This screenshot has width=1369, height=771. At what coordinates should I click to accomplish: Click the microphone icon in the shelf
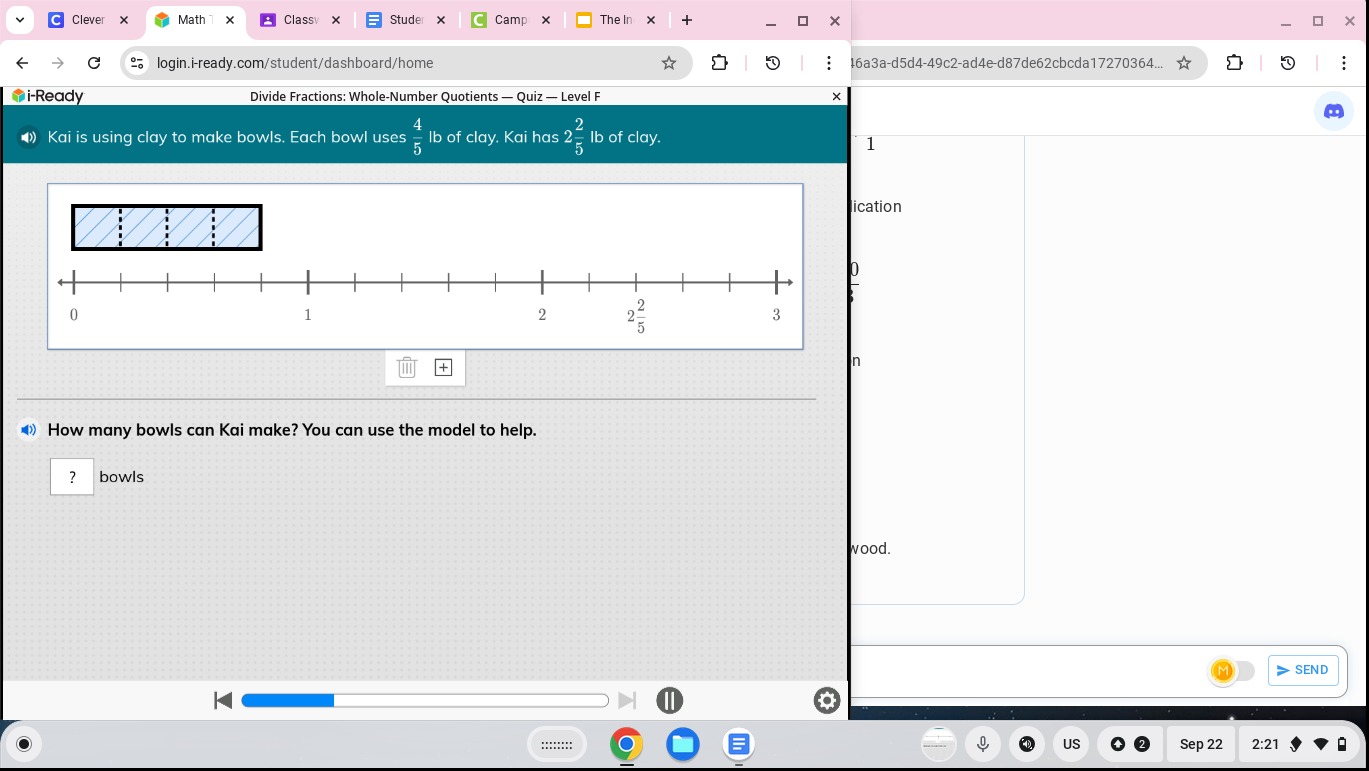coord(983,744)
